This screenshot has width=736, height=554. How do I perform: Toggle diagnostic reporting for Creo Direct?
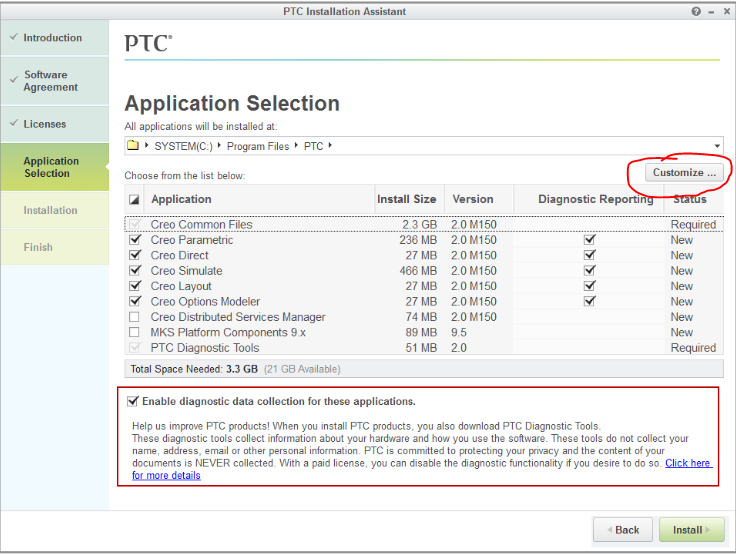click(590, 255)
